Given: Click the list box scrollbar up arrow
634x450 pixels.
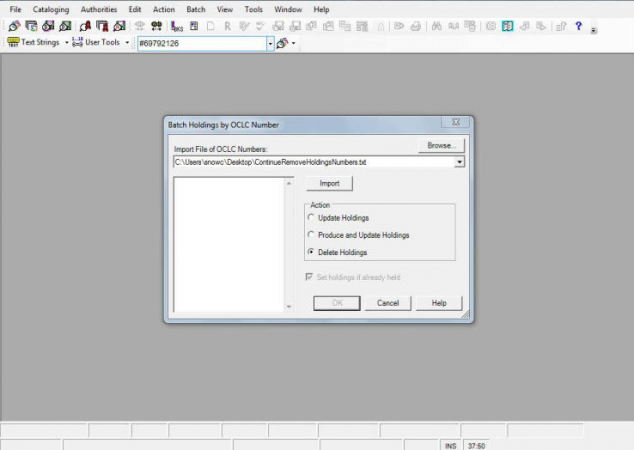Looking at the screenshot, I should click(x=289, y=183).
